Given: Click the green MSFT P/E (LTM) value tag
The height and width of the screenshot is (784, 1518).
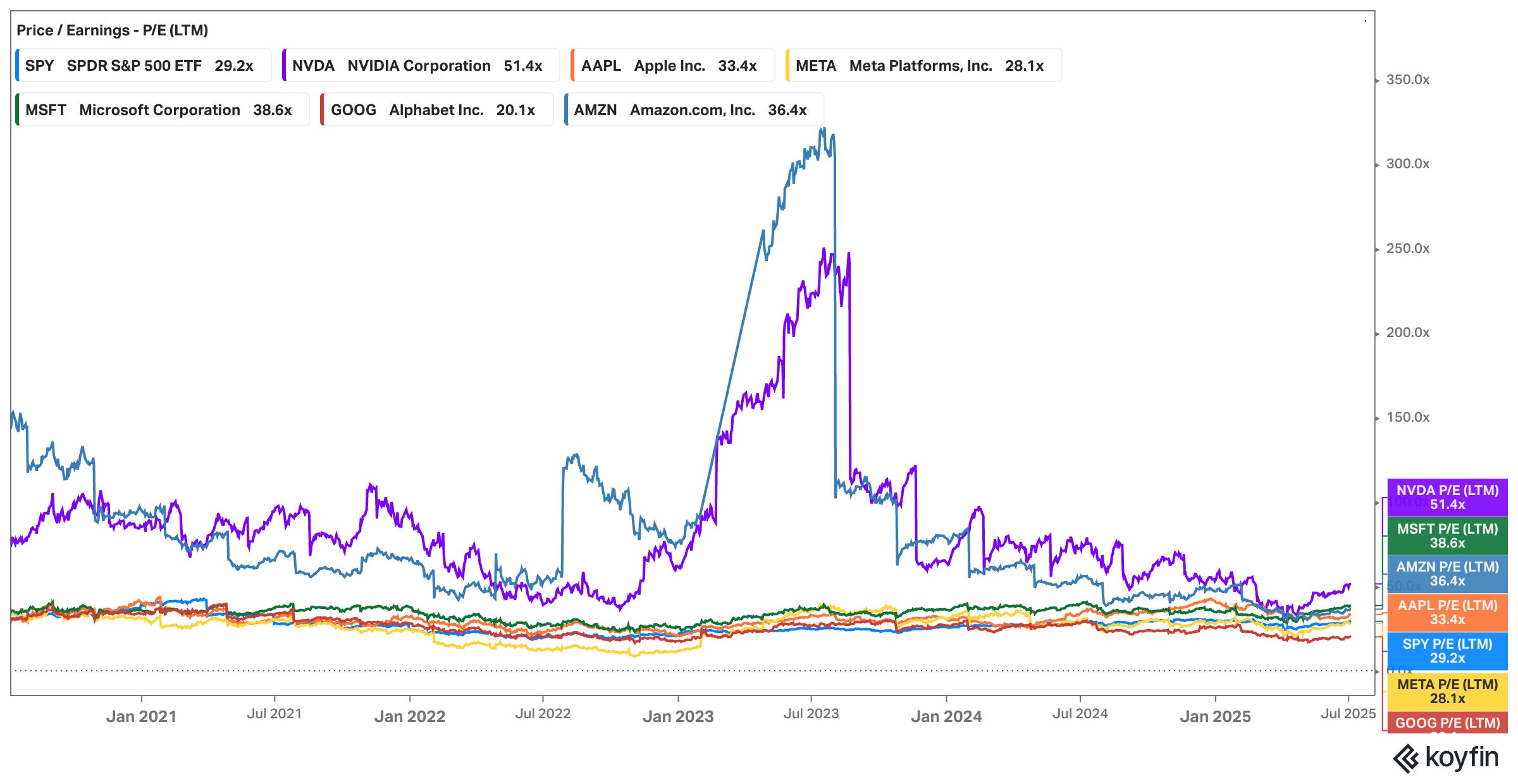Looking at the screenshot, I should [x=1447, y=536].
